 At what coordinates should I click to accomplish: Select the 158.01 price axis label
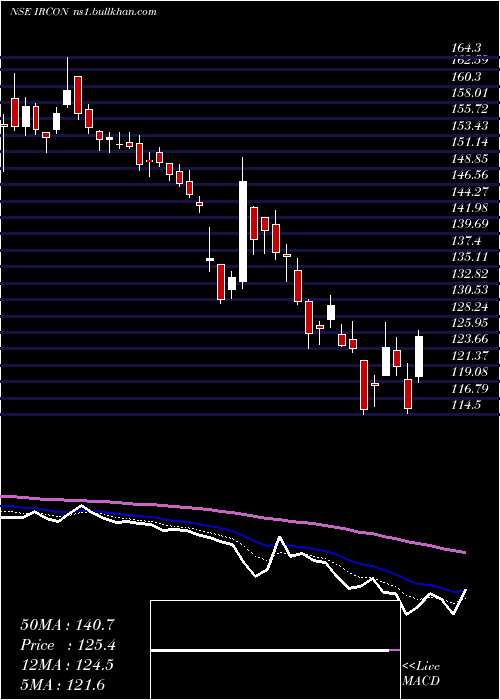(x=470, y=93)
